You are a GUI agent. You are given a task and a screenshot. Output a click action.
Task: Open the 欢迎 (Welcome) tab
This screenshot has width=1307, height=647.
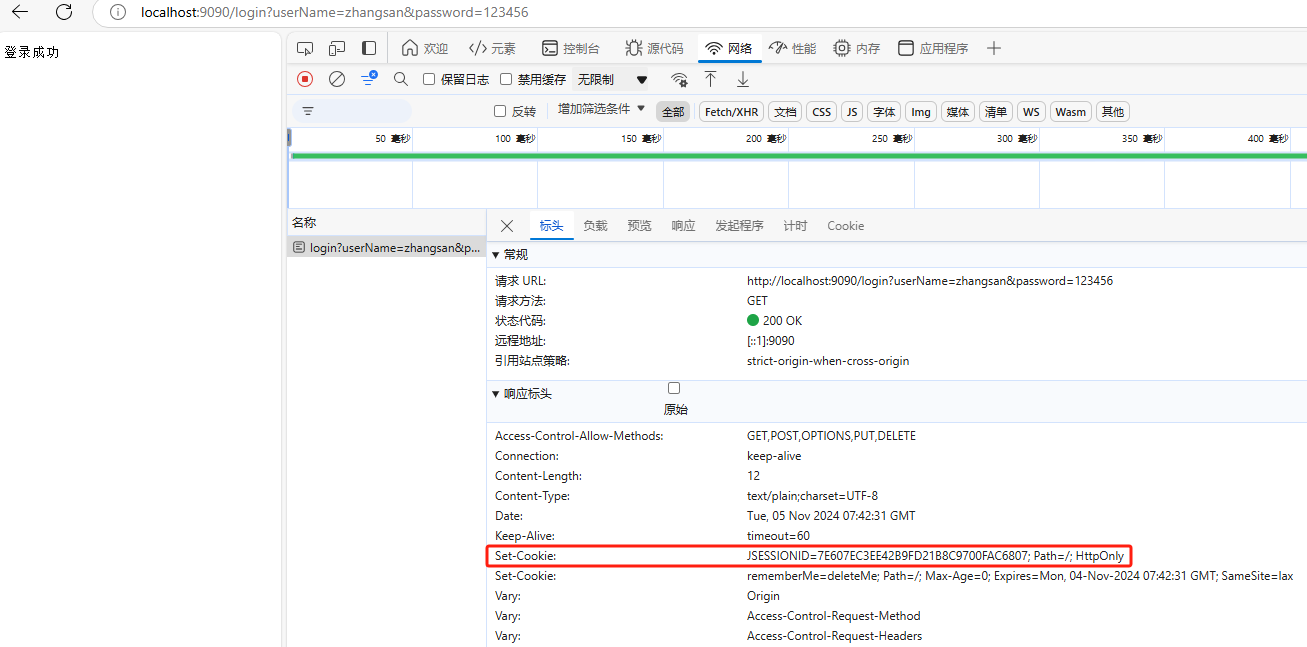(424, 48)
